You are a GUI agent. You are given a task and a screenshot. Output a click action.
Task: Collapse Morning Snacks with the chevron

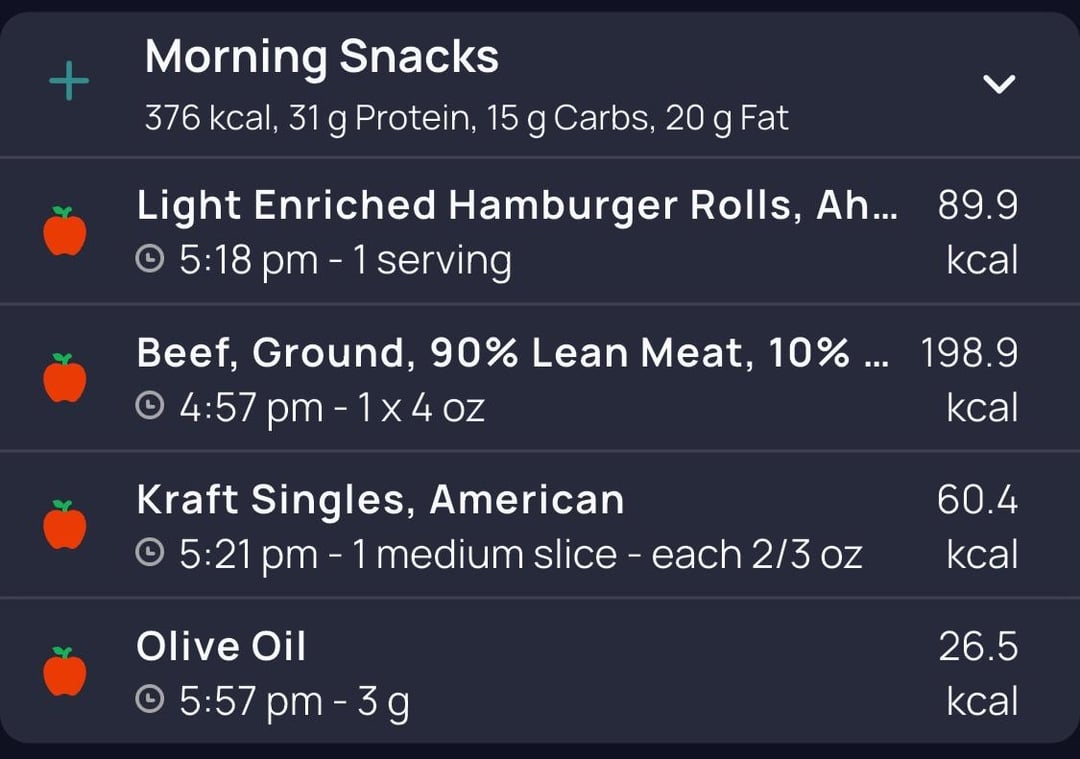point(999,83)
